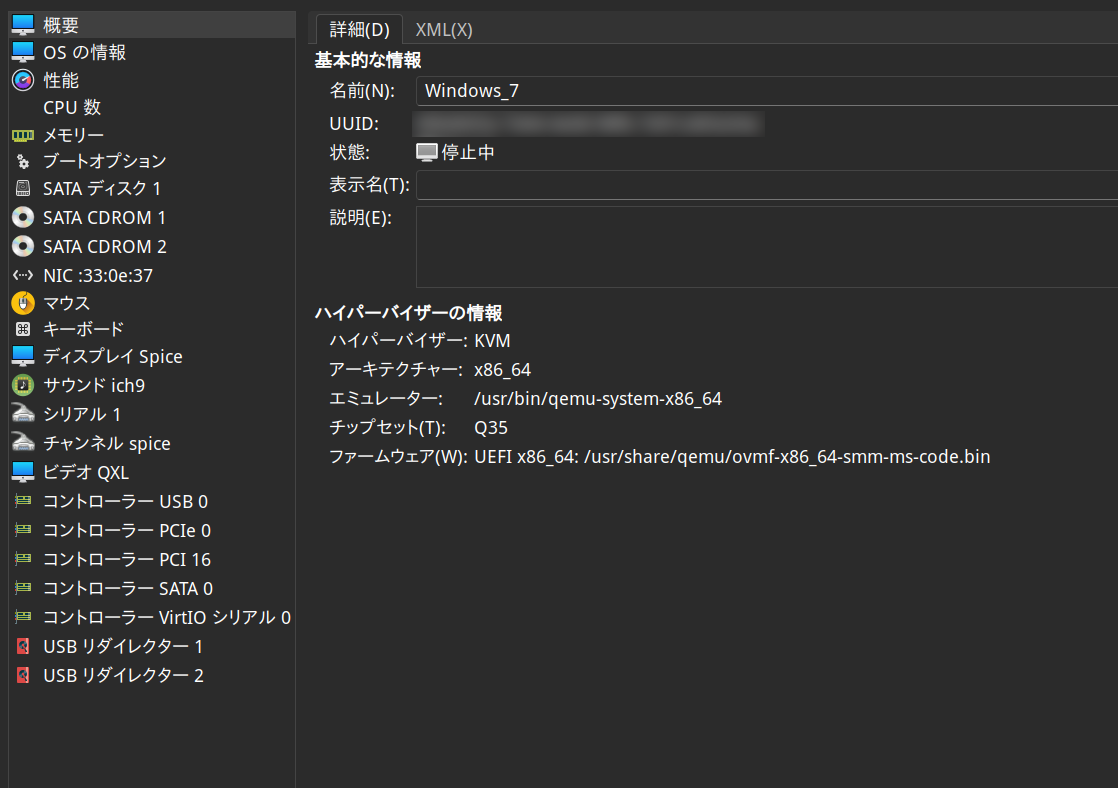Viewport: 1118px width, 788px height.
Task: Select ディスプレイ Spice in the sidebar
Action: pyautogui.click(x=152, y=357)
